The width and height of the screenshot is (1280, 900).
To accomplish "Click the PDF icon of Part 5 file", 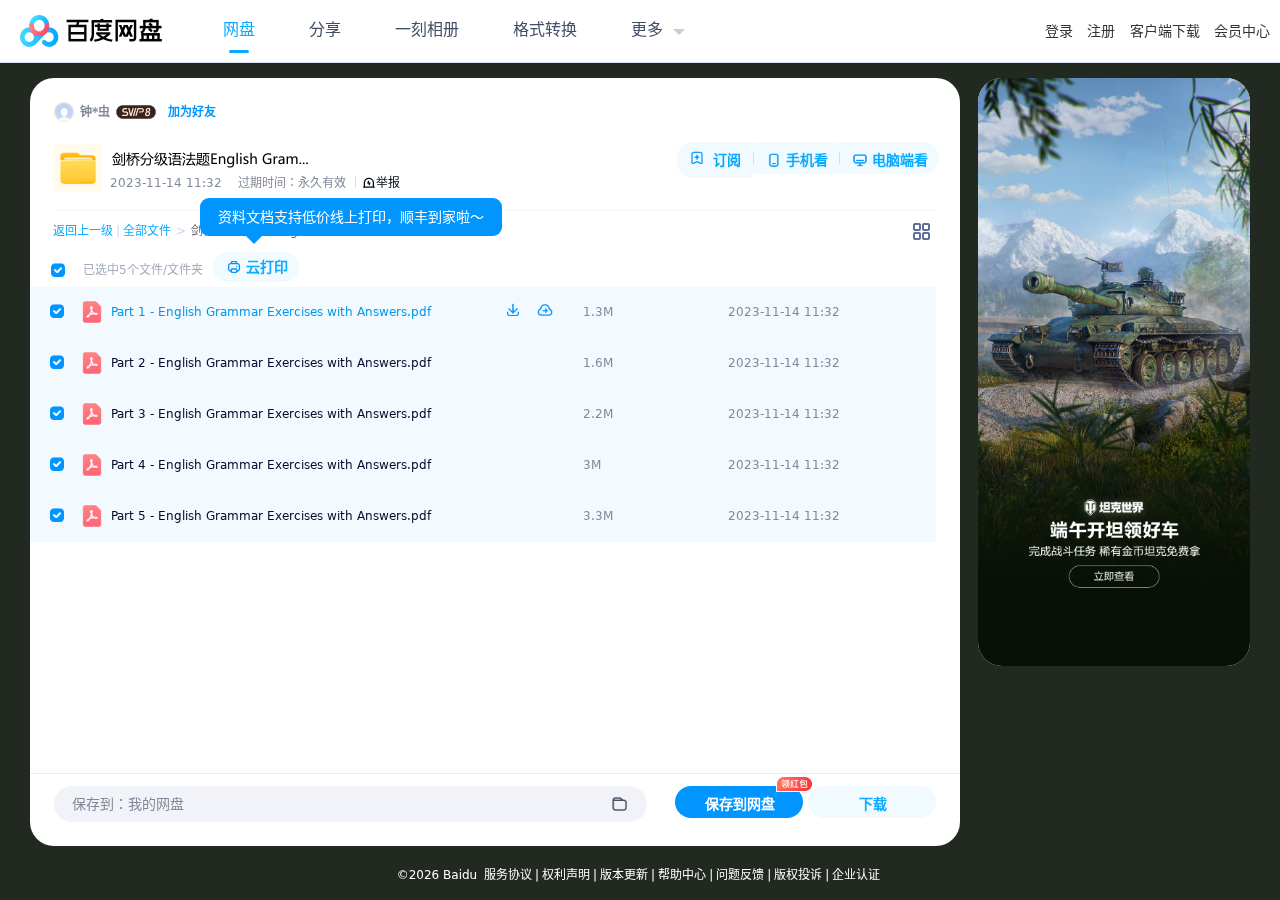I will click(x=92, y=516).
